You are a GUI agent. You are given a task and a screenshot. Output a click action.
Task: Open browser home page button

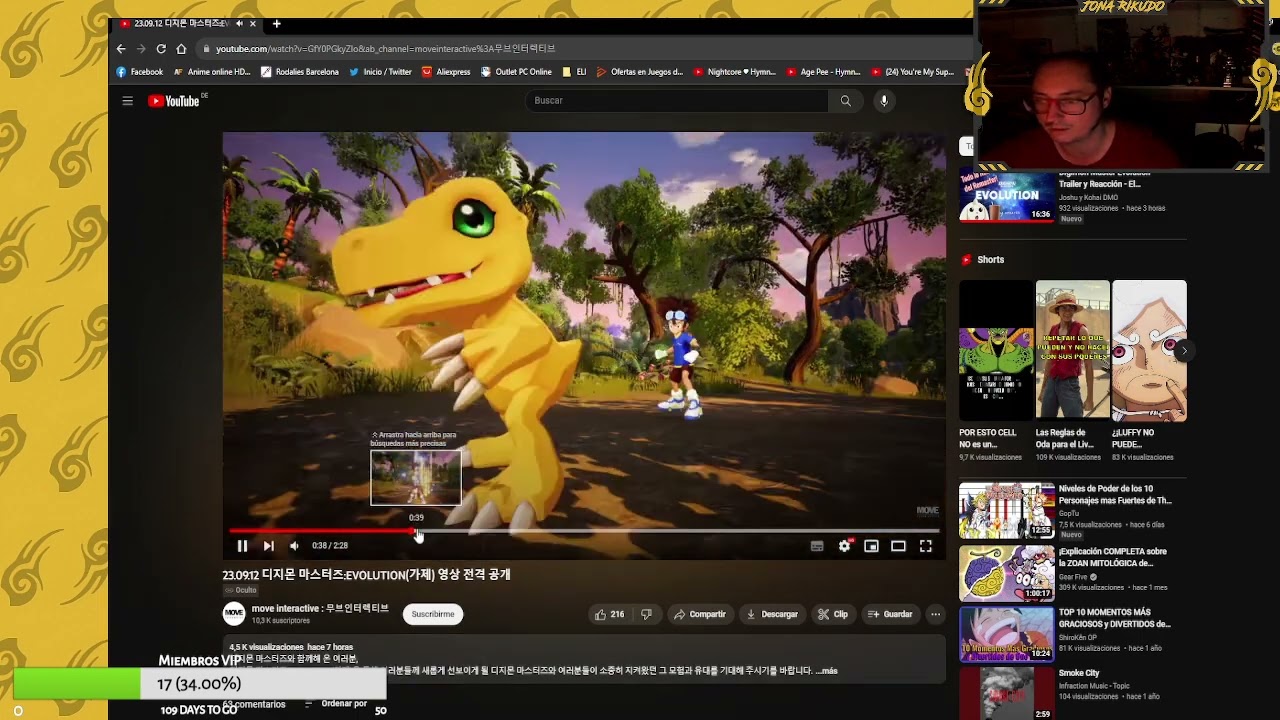click(181, 48)
